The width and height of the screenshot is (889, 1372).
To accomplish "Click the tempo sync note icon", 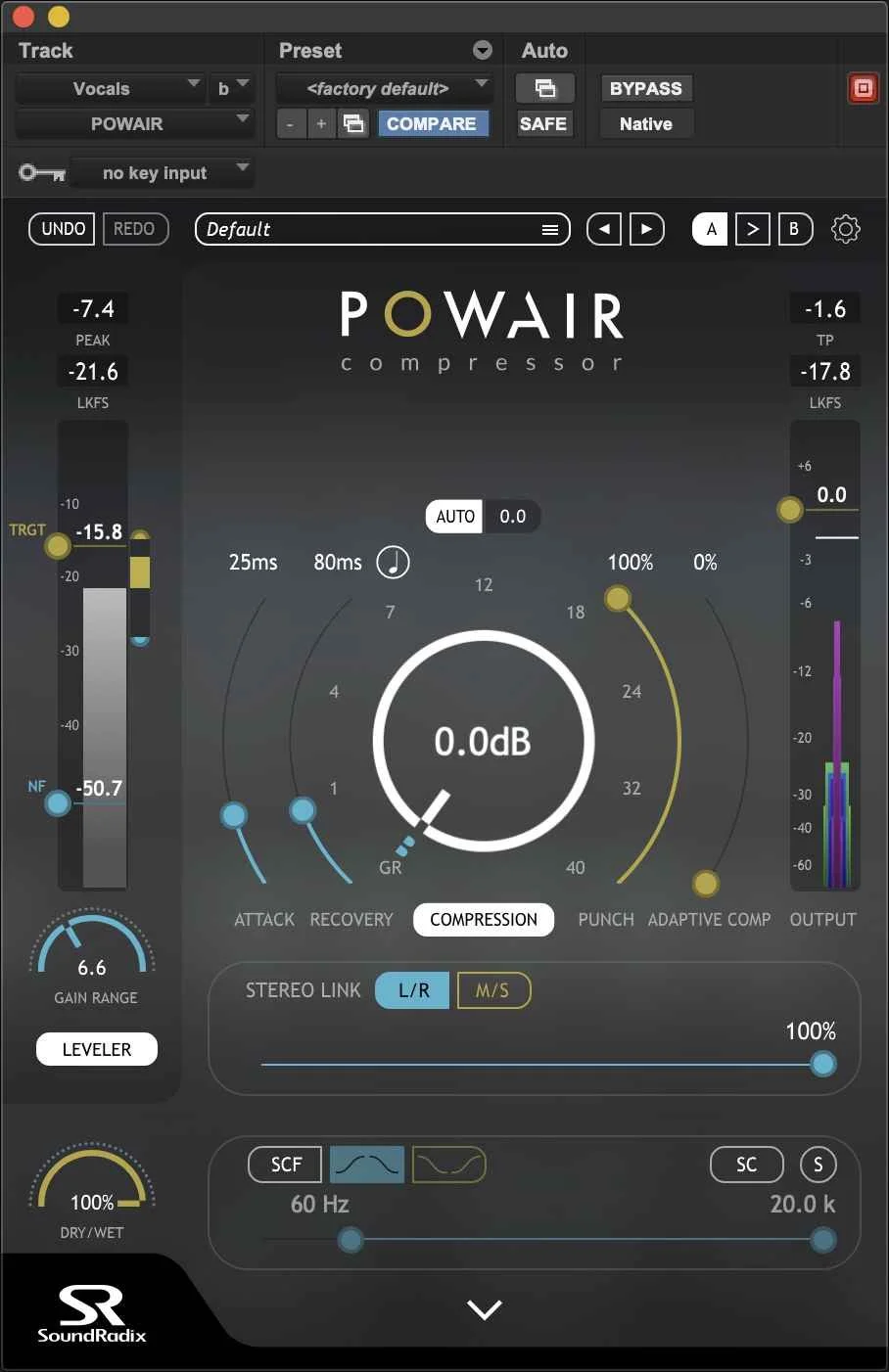I will [393, 562].
